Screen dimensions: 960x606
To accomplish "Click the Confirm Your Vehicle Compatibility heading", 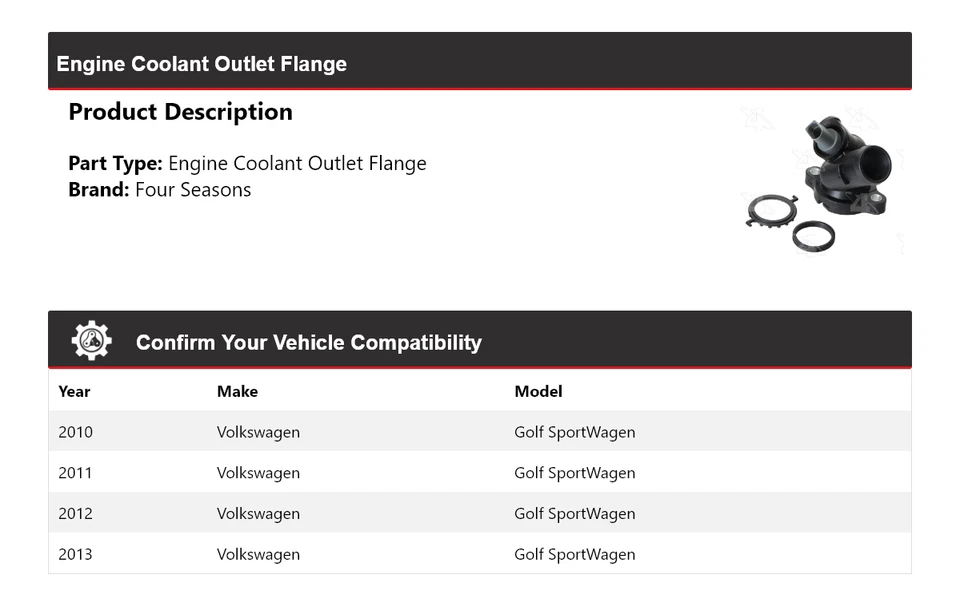I will (x=308, y=343).
